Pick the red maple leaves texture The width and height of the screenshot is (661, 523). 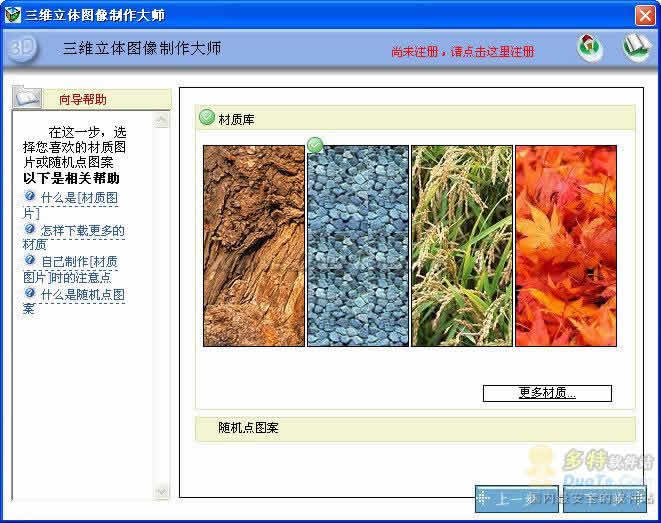(x=565, y=246)
